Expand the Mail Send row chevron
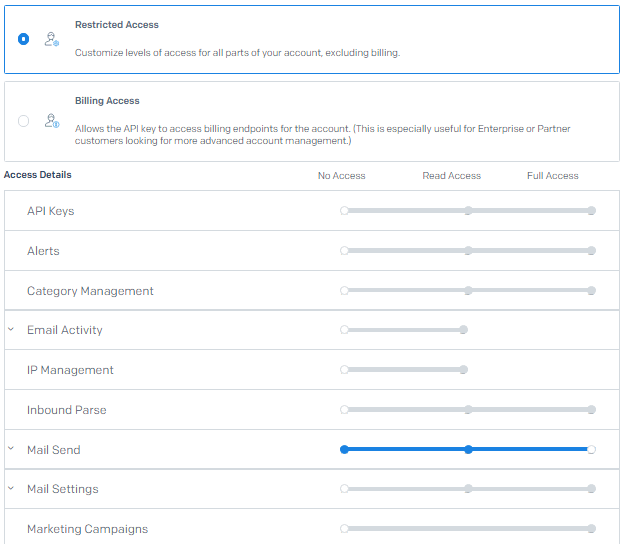Screen dimensions: 623x544 tap(11, 449)
